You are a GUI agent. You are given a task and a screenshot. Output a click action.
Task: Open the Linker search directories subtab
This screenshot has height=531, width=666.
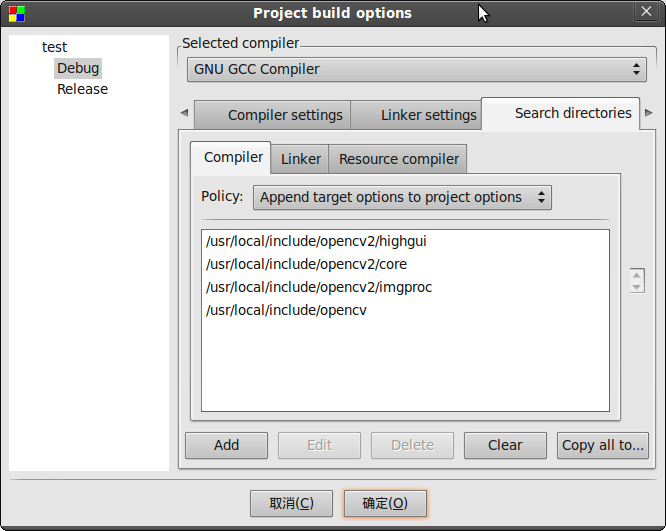(300, 159)
